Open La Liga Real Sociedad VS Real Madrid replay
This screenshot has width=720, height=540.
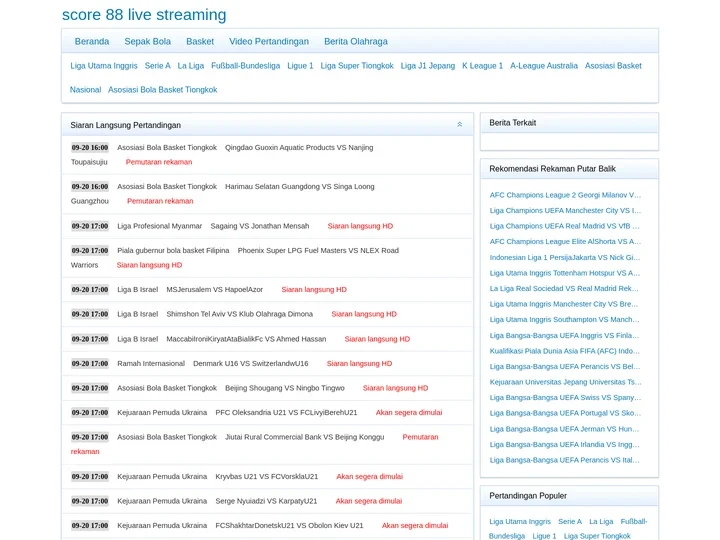coord(565,289)
